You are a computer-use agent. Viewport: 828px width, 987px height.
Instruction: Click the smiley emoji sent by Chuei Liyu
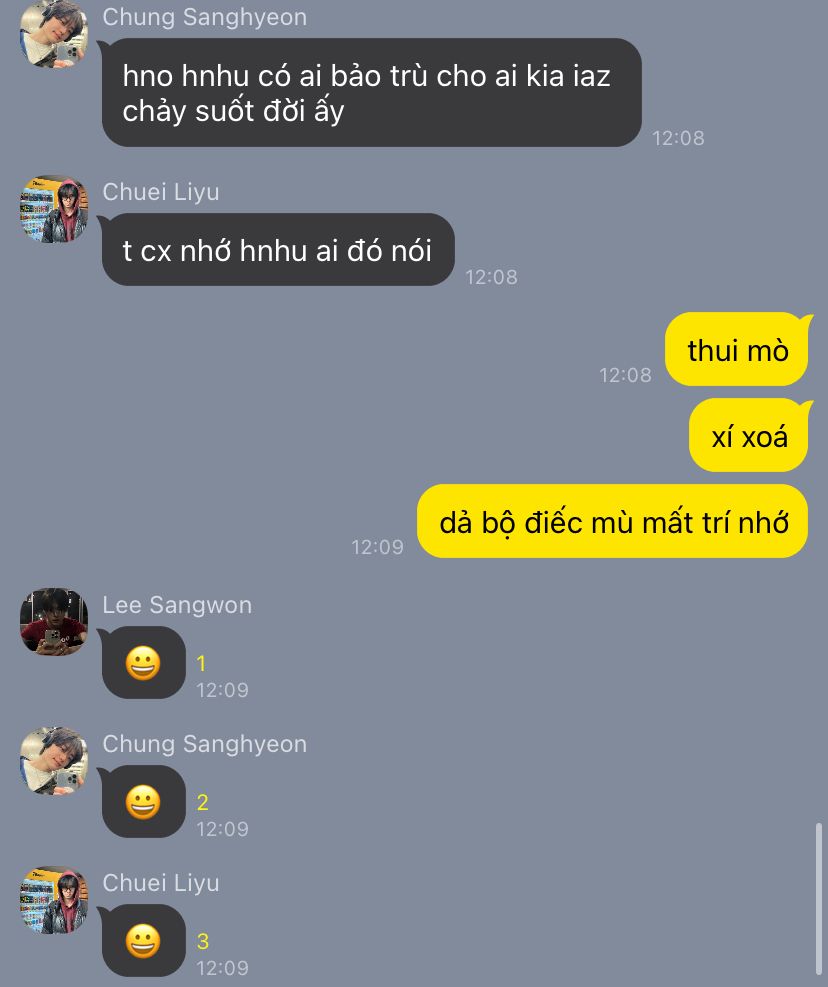143,942
